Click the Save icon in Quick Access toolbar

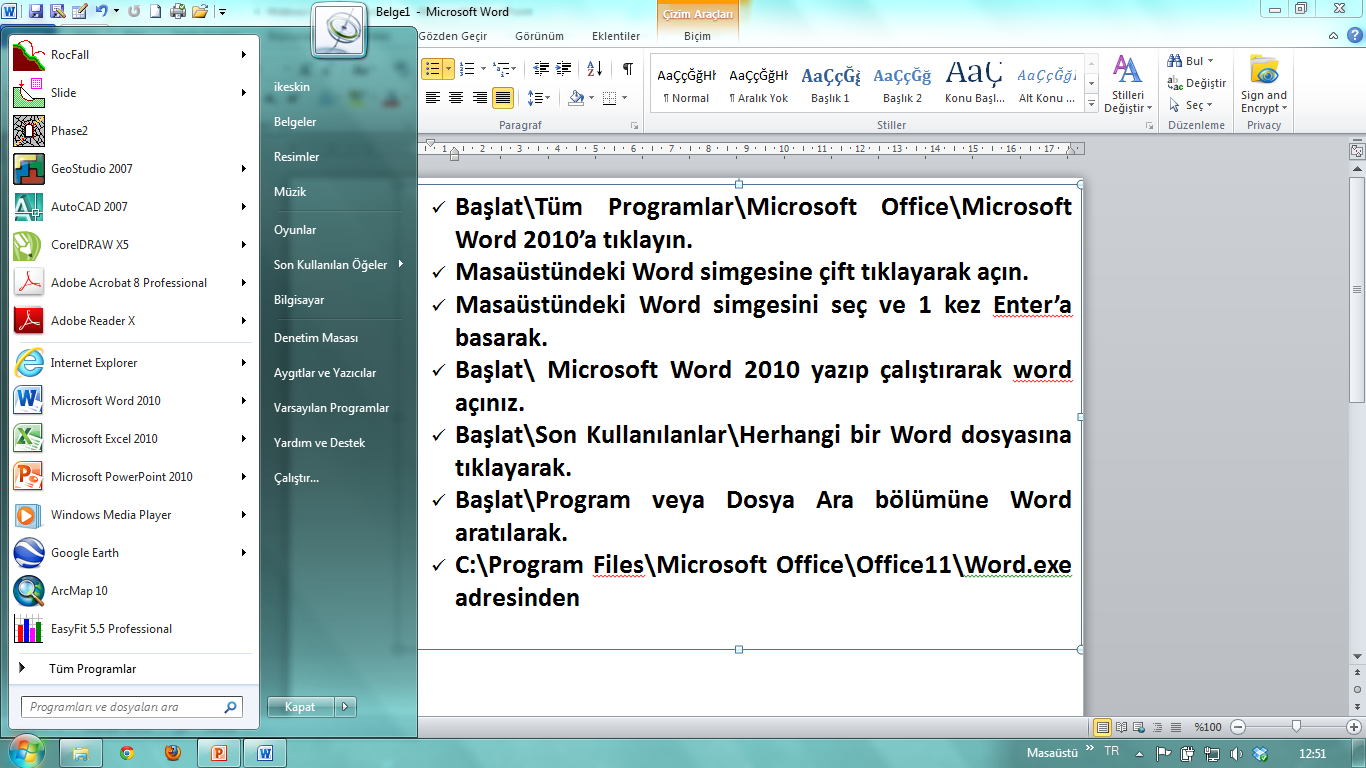click(36, 12)
